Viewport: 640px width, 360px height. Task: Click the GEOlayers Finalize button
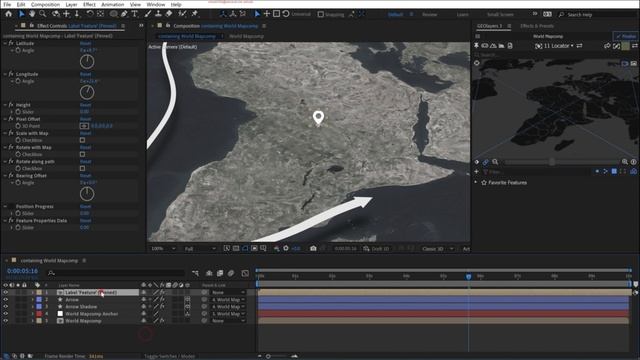click(x=626, y=36)
